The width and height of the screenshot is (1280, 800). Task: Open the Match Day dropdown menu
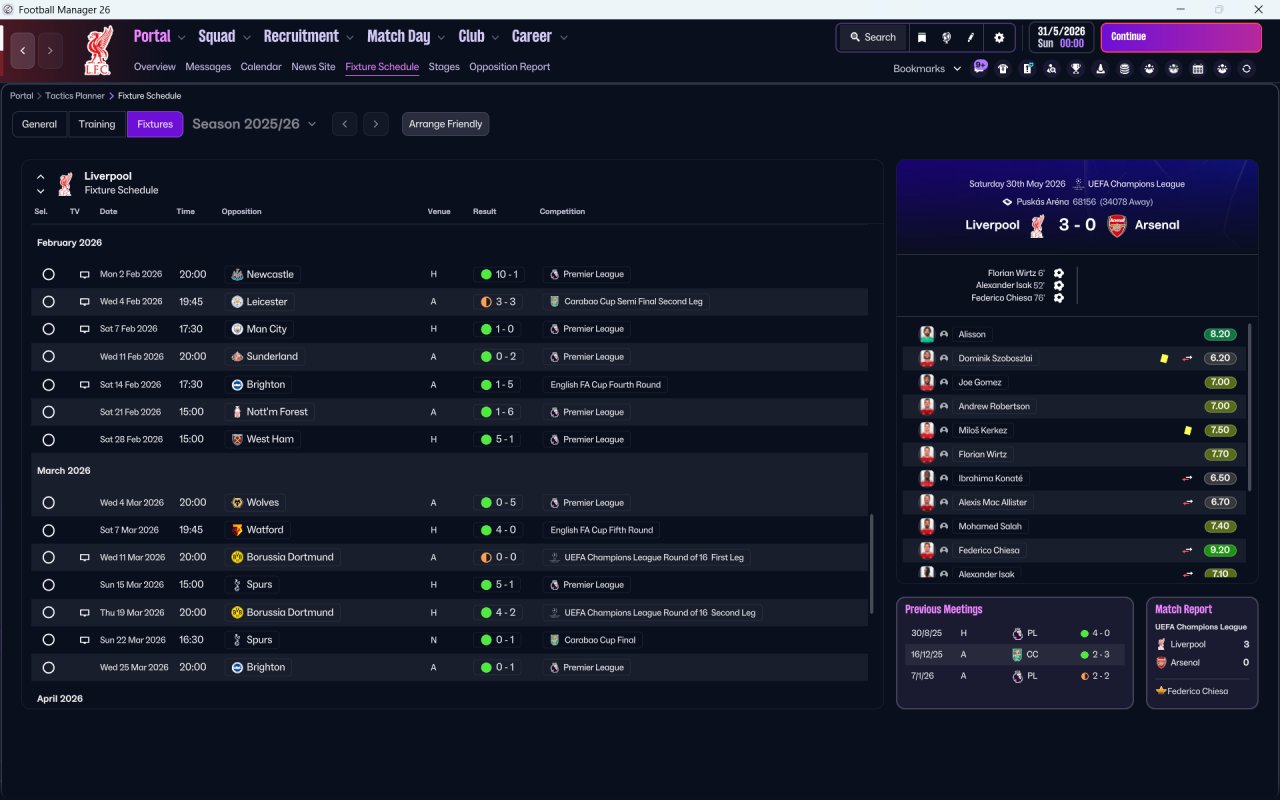coord(406,37)
